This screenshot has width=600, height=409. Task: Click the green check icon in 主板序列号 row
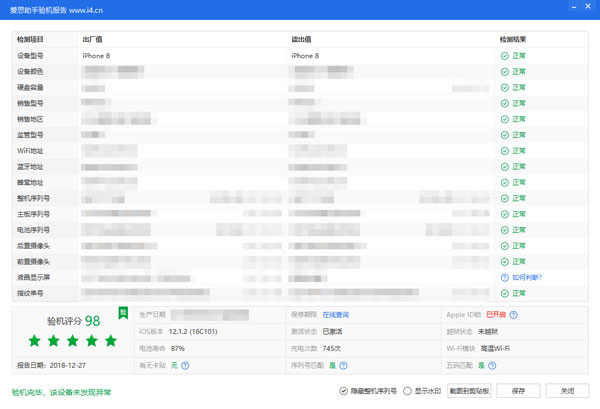(505, 214)
